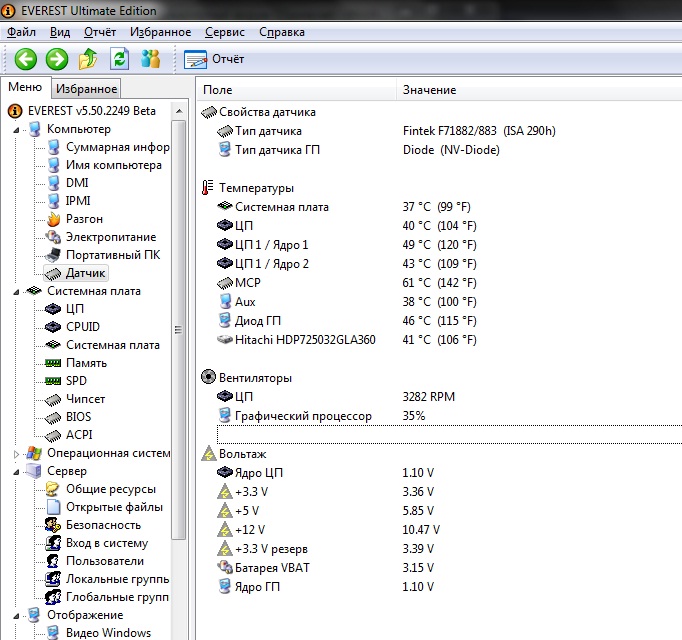Select the Hitachi HDP725032GLA360 temperature row

[305, 340]
